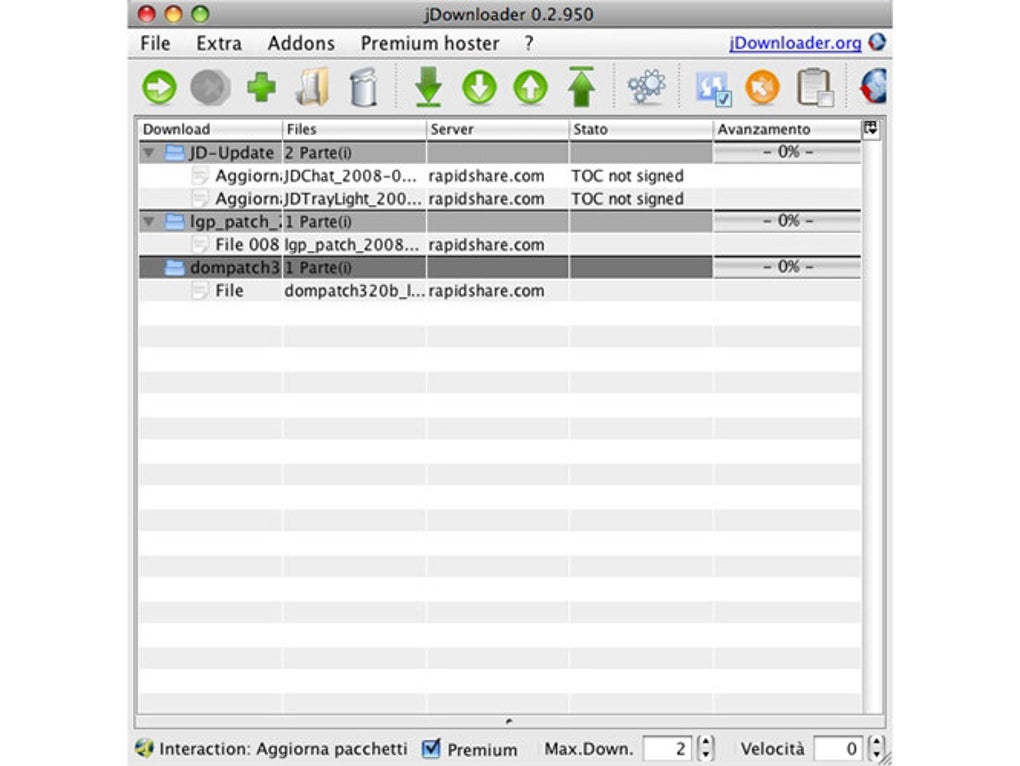
Task: Click Max.Down. stepper arrows
Action: point(706,748)
